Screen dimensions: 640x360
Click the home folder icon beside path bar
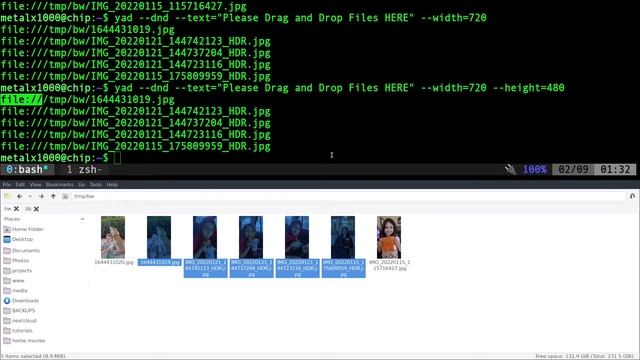65,196
